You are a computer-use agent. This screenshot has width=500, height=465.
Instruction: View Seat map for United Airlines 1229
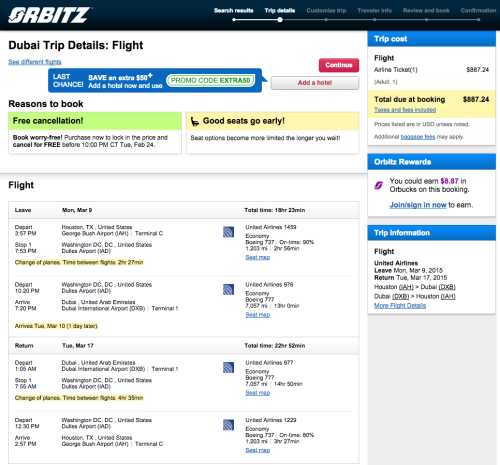[258, 450]
